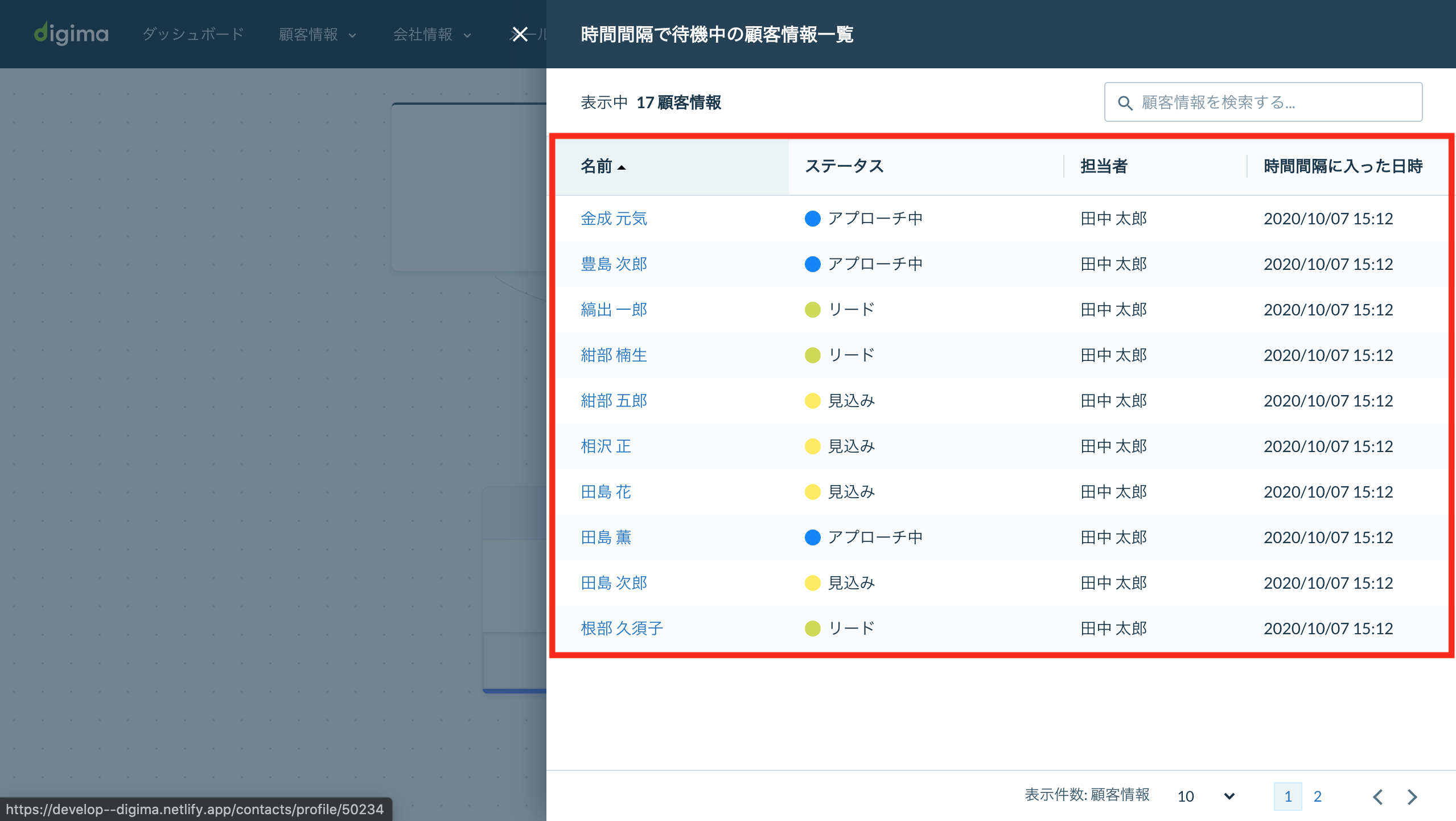1456x821 pixels.
Task: Open customer profile 縞出 一郎
Action: click(614, 310)
